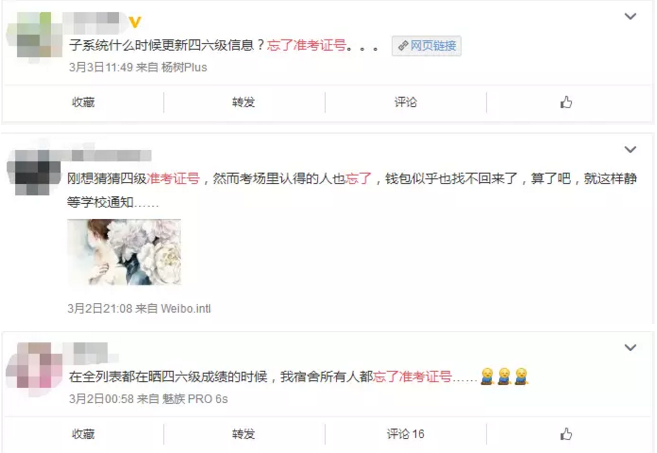The height and width of the screenshot is (453, 657).
Task: Open 评论 on the first post
Action: (x=405, y=102)
